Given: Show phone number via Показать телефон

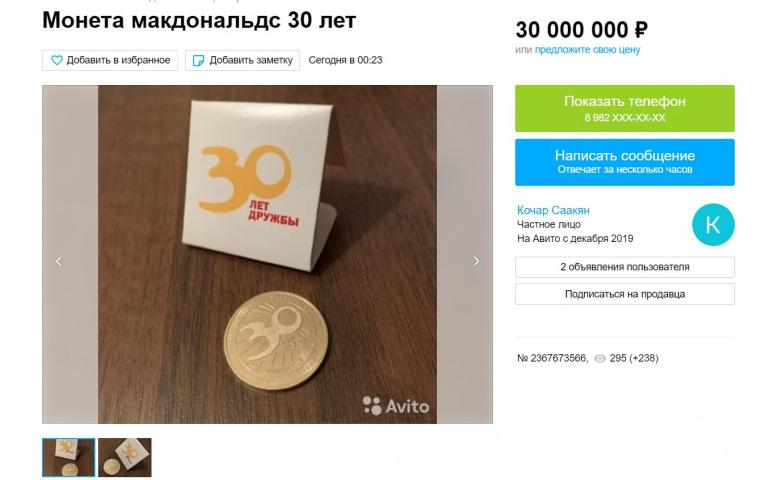Looking at the screenshot, I should point(625,109).
